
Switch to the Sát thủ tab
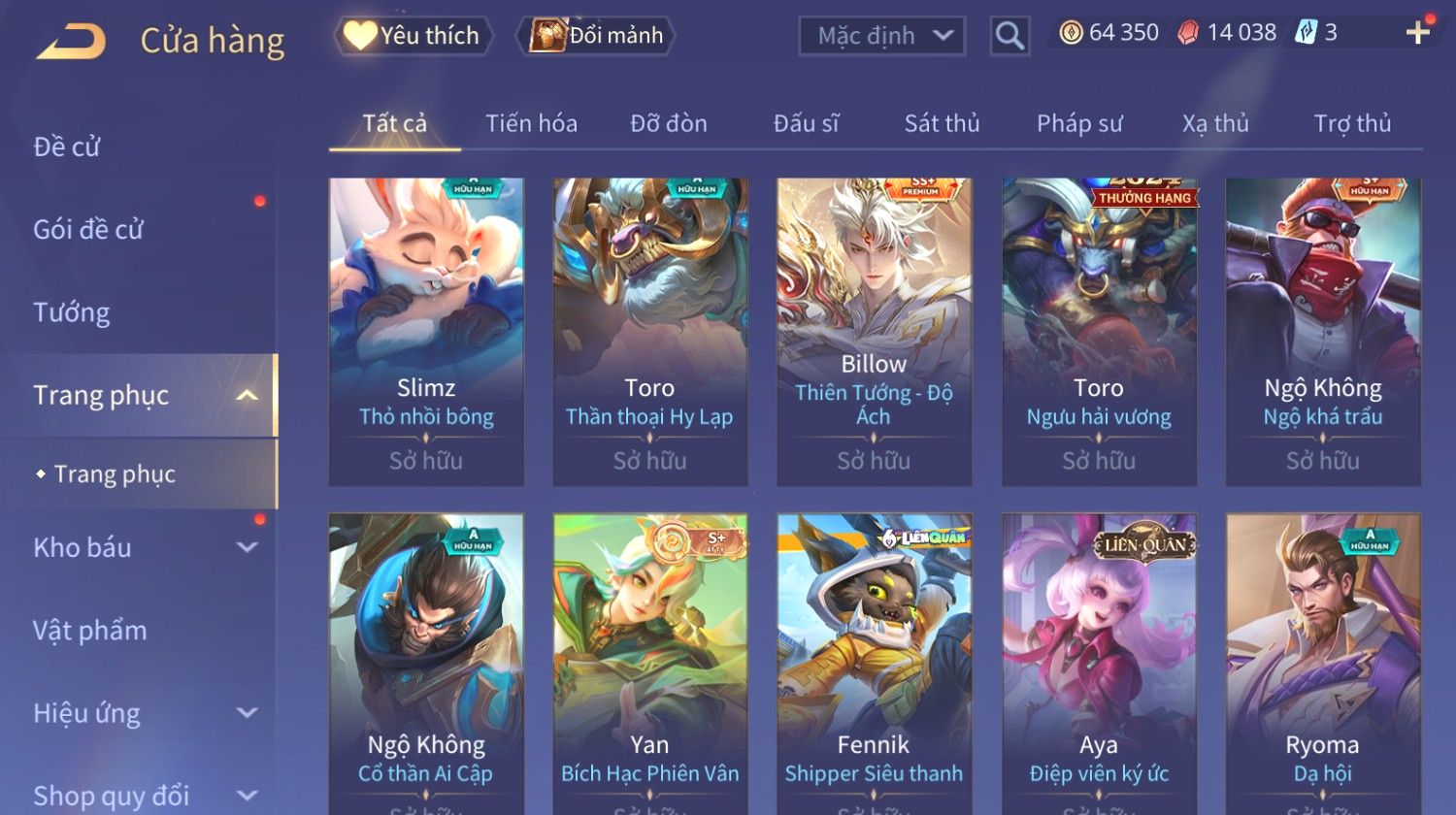(942, 123)
